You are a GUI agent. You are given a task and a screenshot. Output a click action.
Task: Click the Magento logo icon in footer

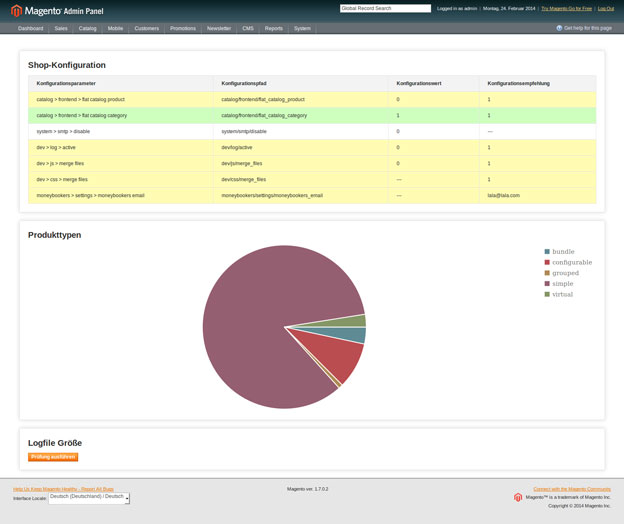click(518, 497)
